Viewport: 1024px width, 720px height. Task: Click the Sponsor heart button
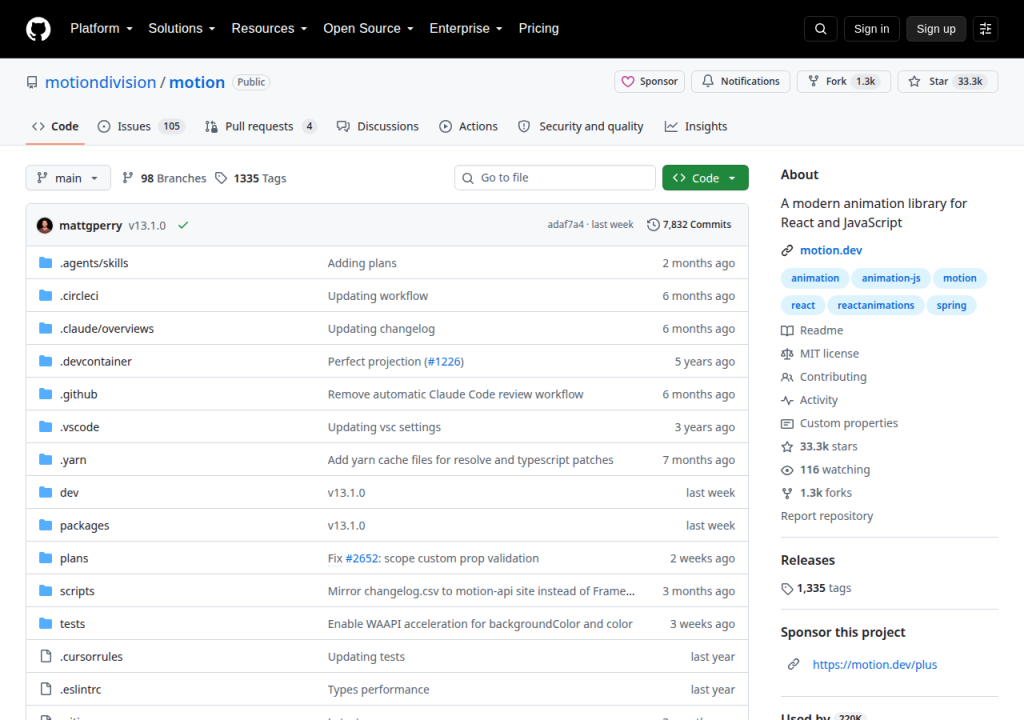649,82
